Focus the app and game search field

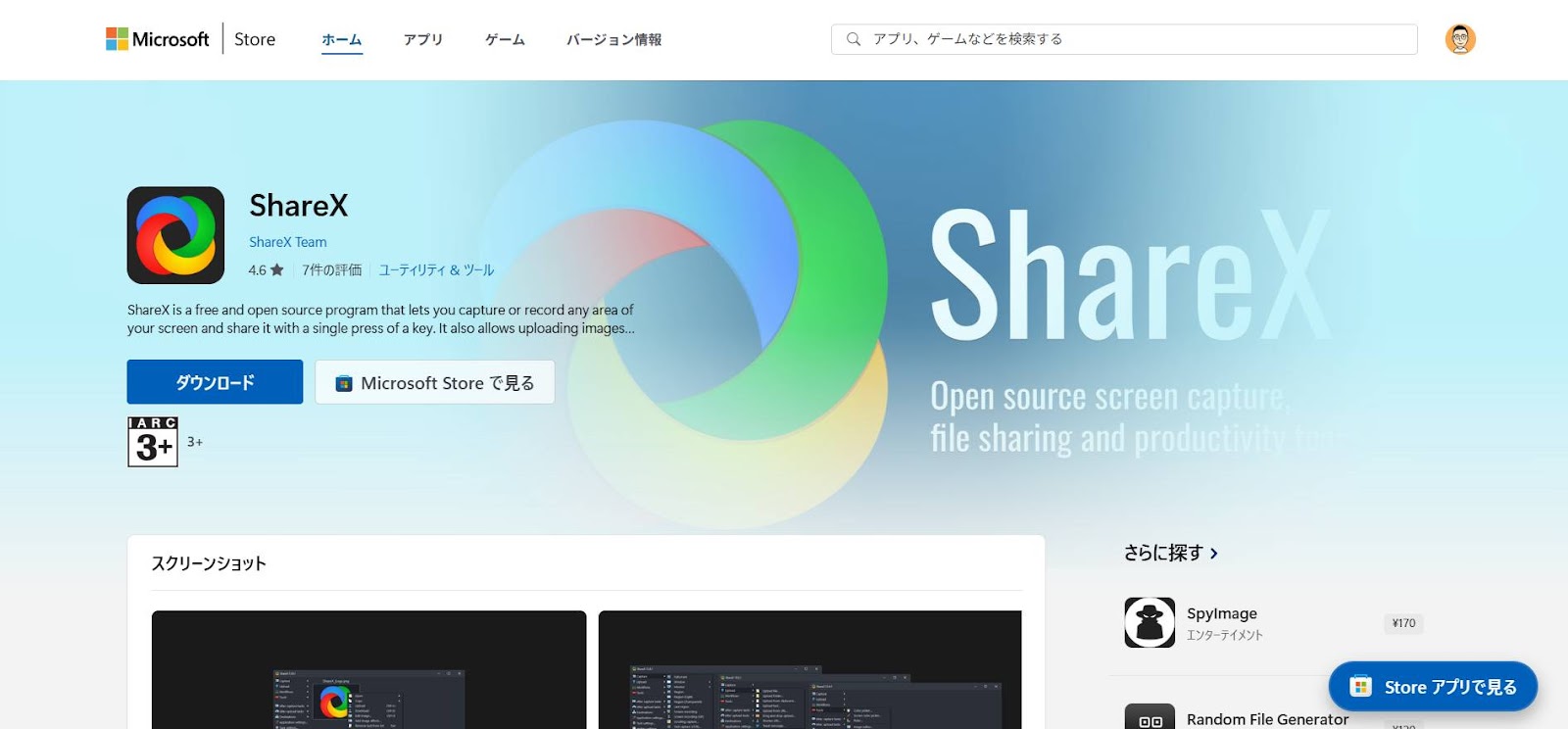click(x=1124, y=39)
